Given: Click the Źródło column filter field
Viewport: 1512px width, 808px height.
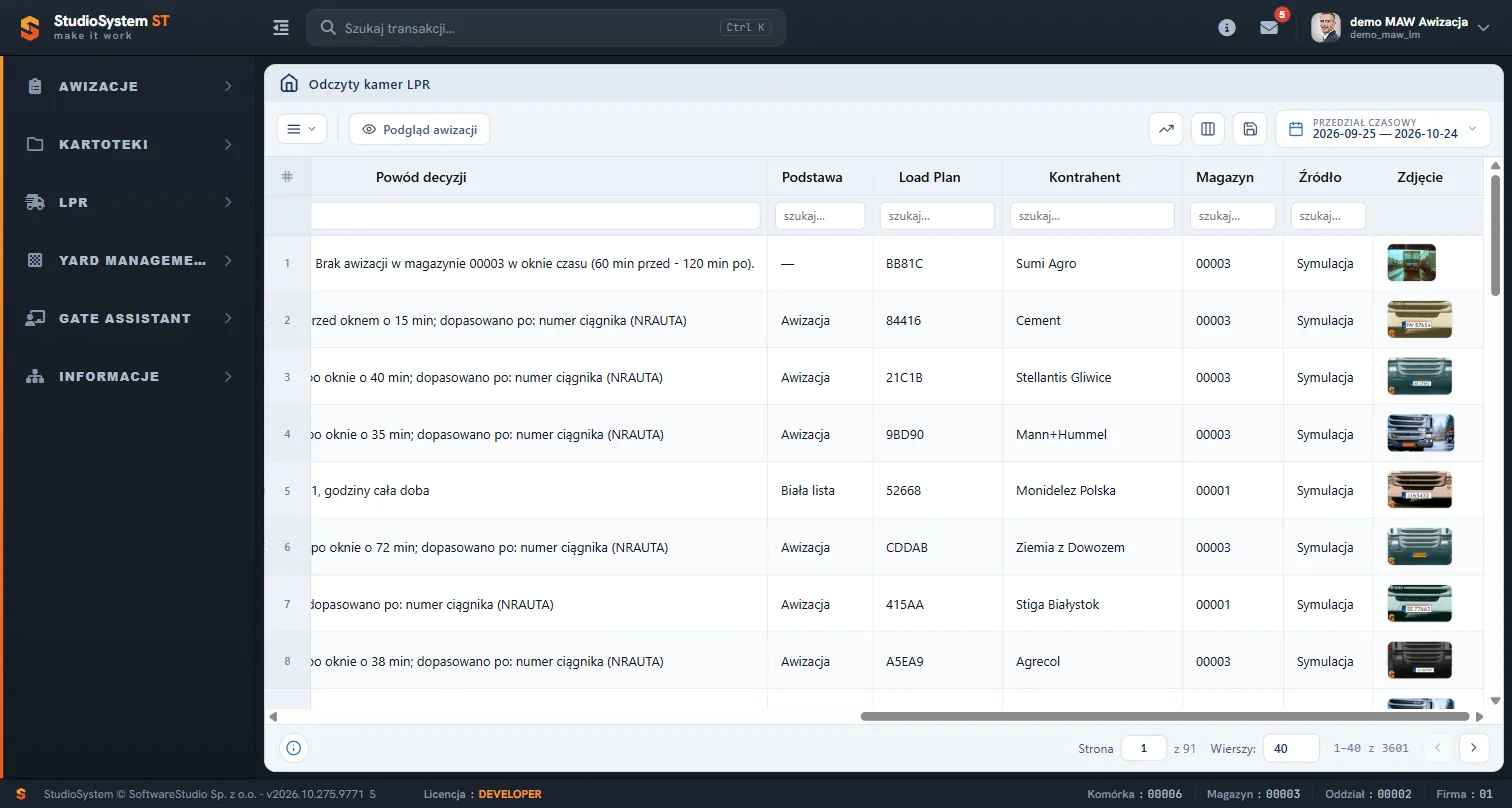Looking at the screenshot, I should [x=1328, y=216].
